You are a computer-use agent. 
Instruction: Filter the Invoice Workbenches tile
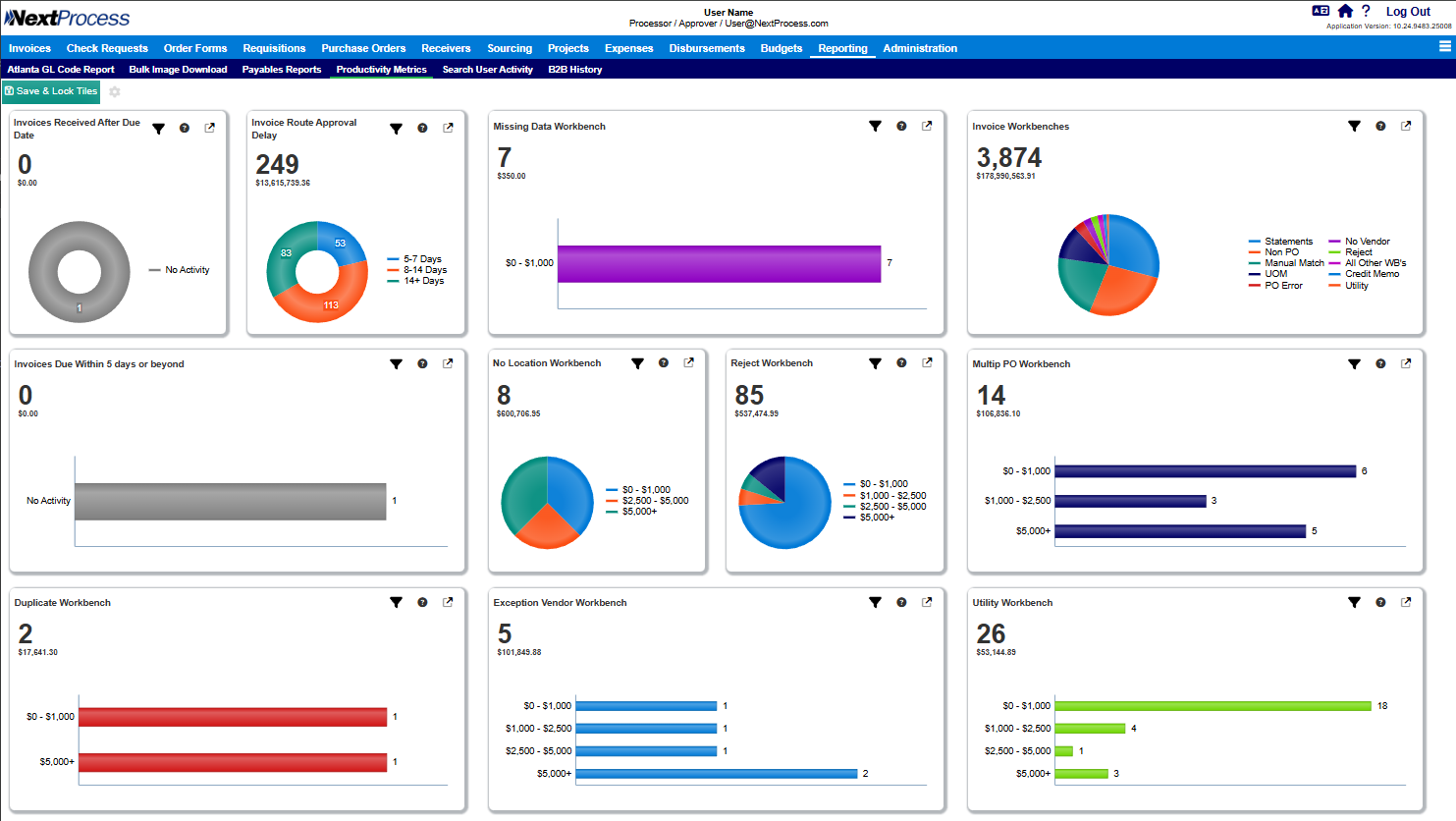tap(1354, 127)
